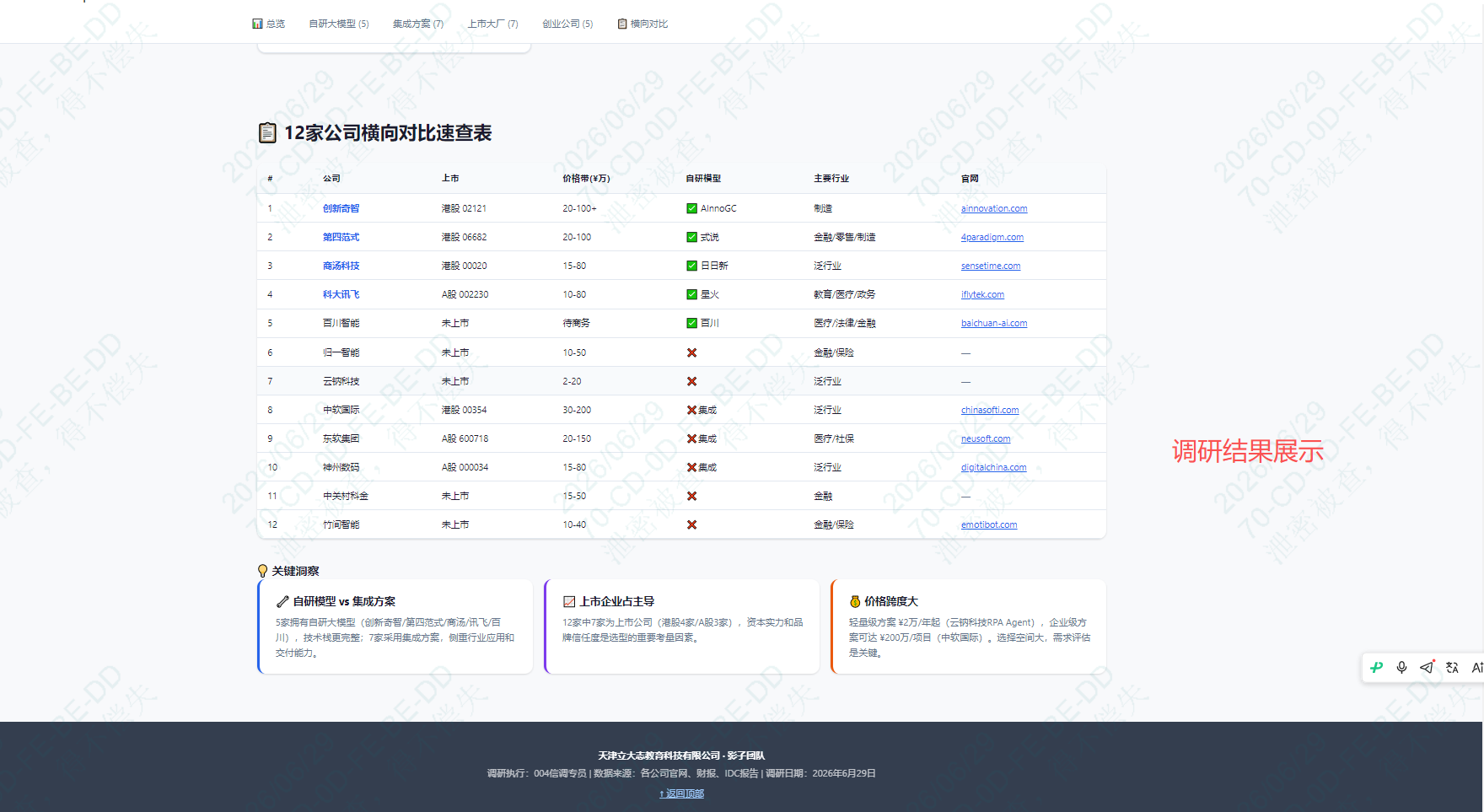
Task: Open the emotibot.com link
Action: pos(989,524)
